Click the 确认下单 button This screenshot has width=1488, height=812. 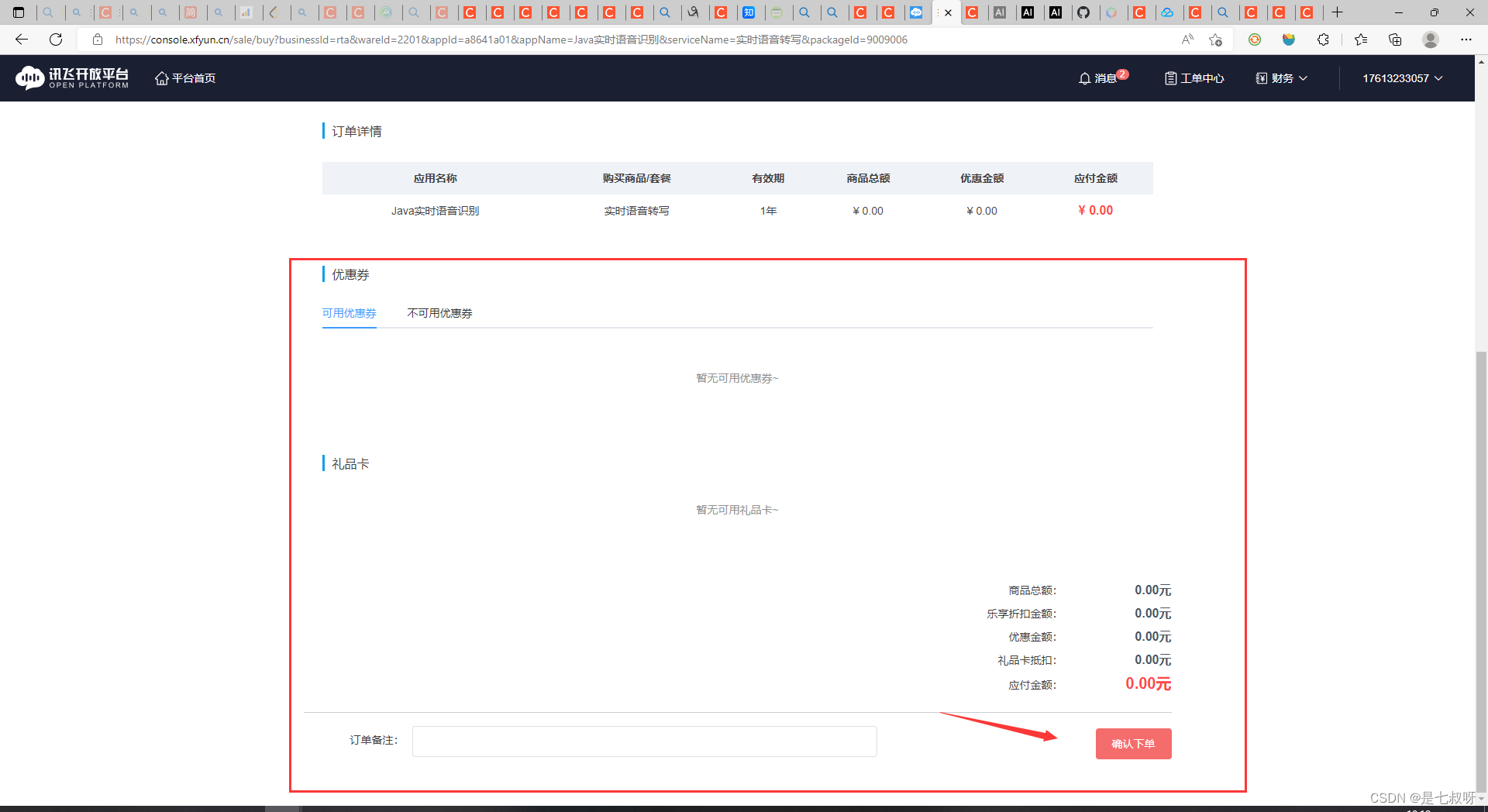coord(1133,744)
